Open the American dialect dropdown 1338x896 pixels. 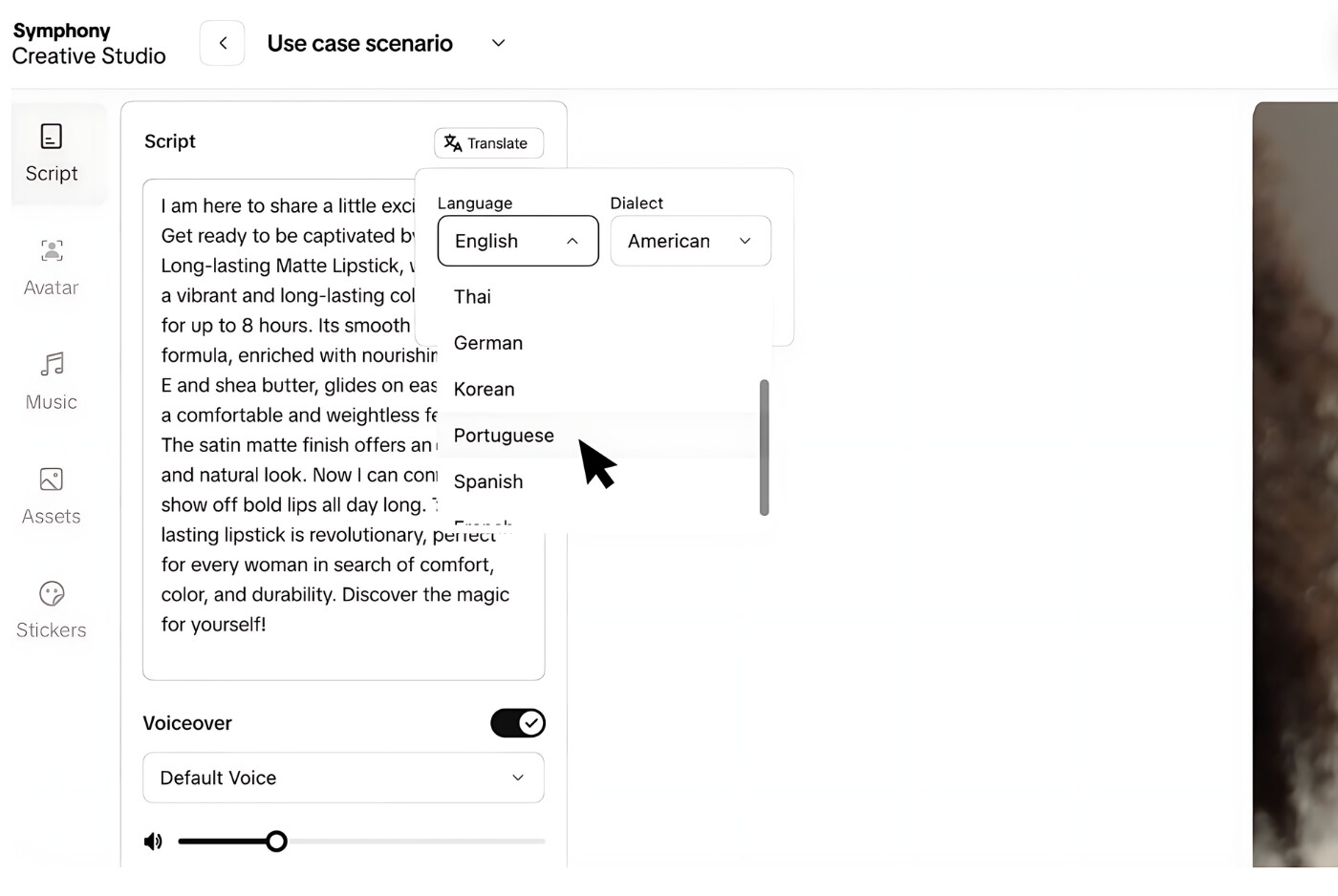pos(690,241)
